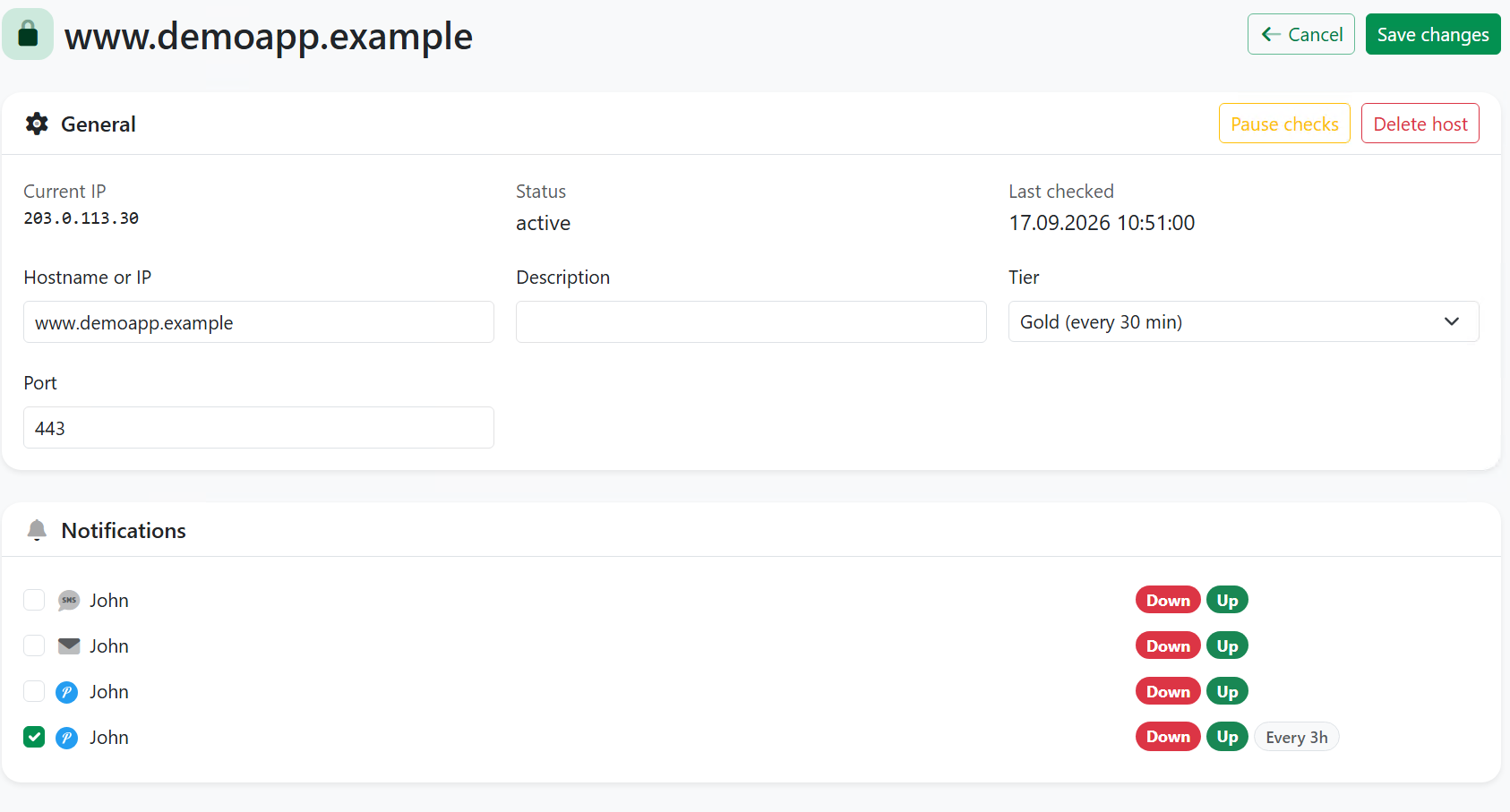The image size is (1510, 812).
Task: Click the "Current IP" label
Action: point(64,192)
